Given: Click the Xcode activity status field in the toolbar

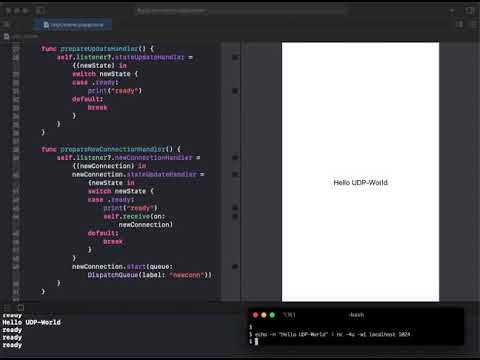Looking at the screenshot, I should pos(242,11).
